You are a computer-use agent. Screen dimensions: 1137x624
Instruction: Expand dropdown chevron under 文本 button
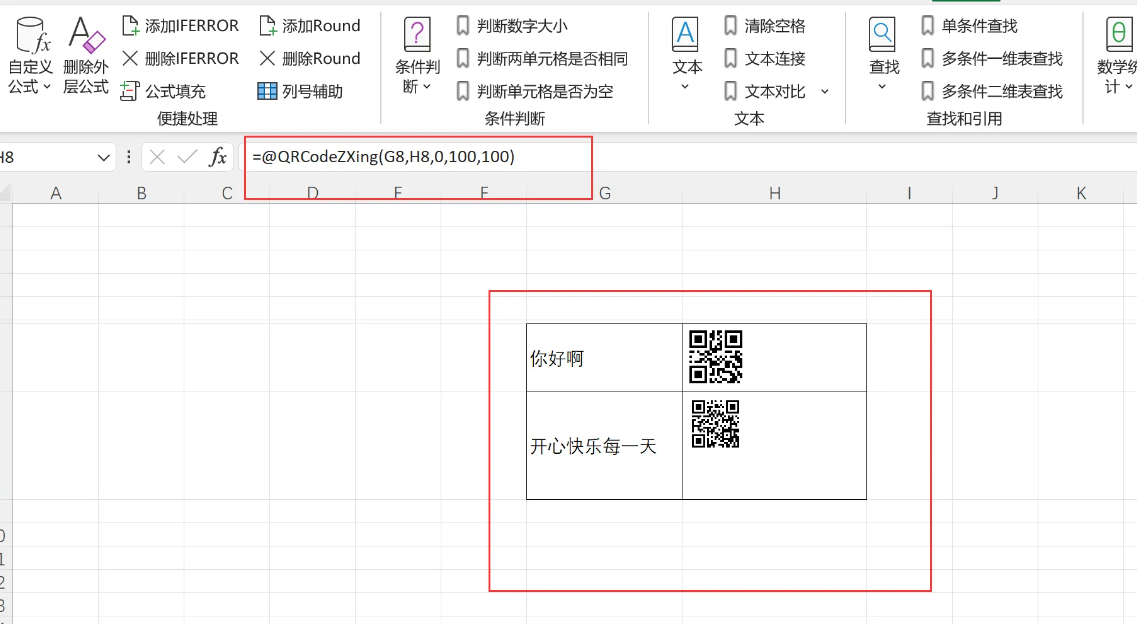pyautogui.click(x=685, y=87)
